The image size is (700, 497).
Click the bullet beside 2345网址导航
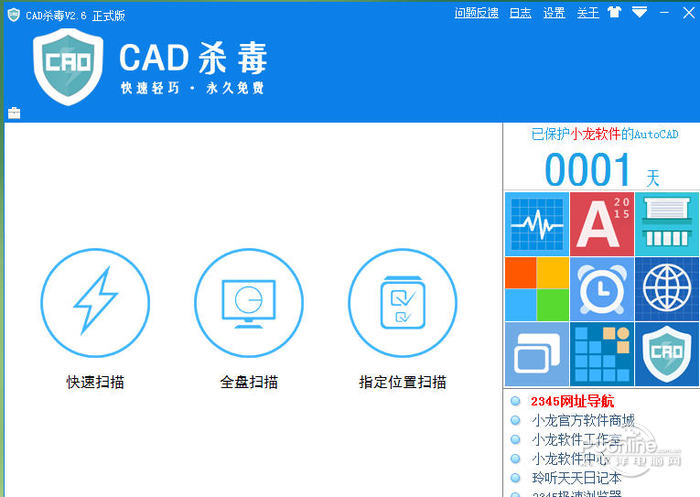coord(515,401)
